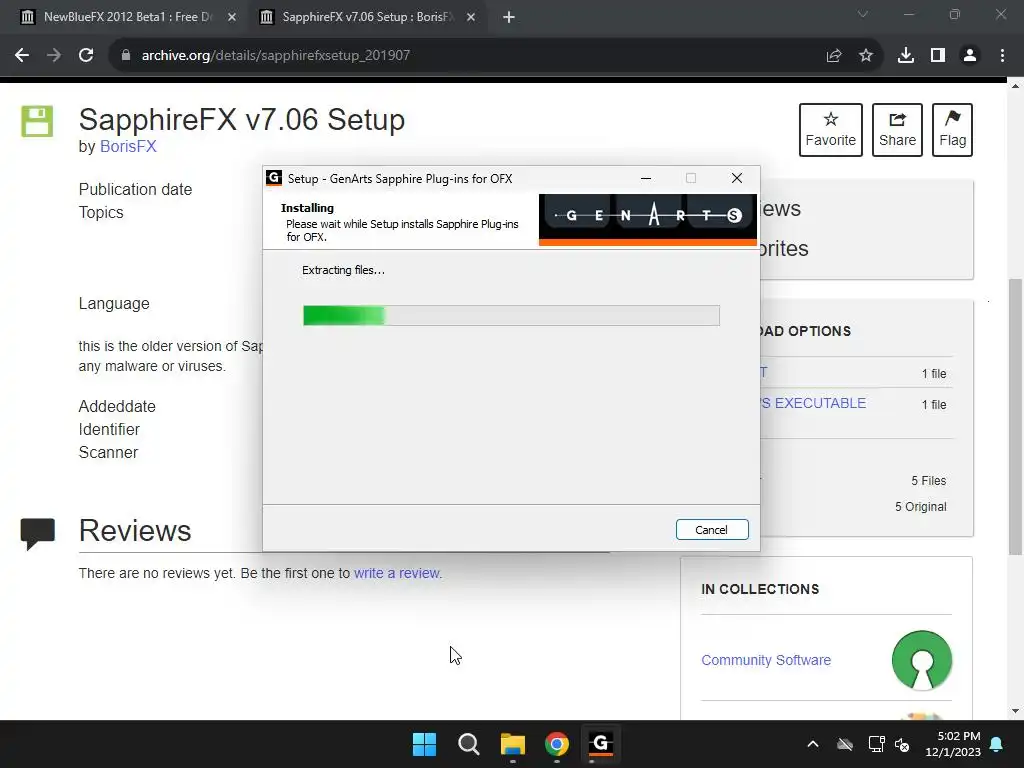Minimize the Sapphire Setup window

click(x=646, y=178)
